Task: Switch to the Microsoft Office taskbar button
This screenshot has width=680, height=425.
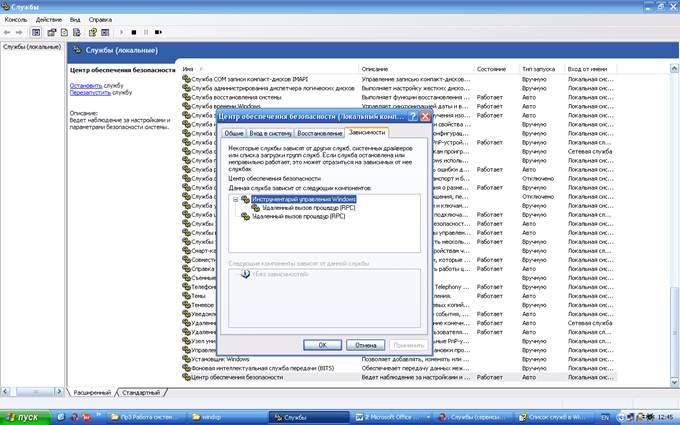Action: pos(390,417)
